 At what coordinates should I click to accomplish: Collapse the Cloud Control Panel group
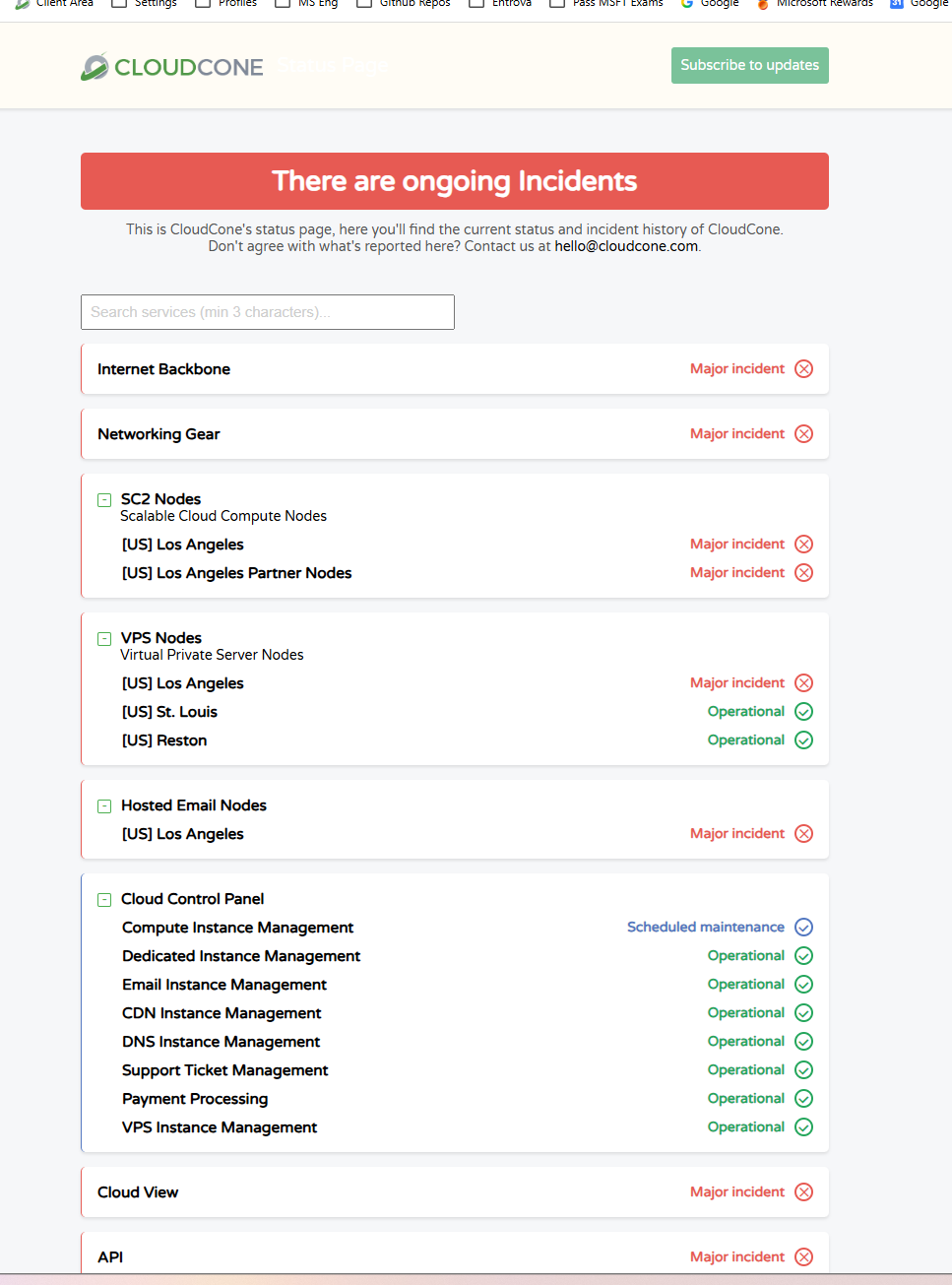point(104,900)
